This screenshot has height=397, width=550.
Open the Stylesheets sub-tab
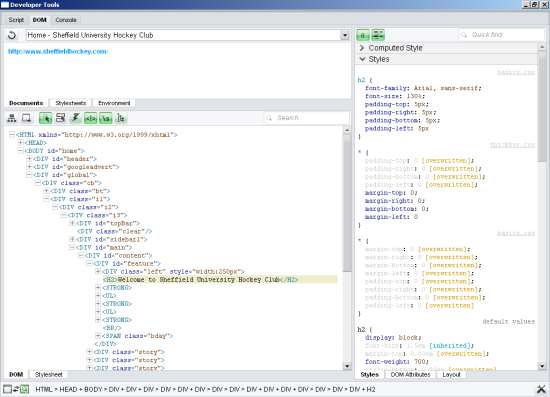click(71, 103)
